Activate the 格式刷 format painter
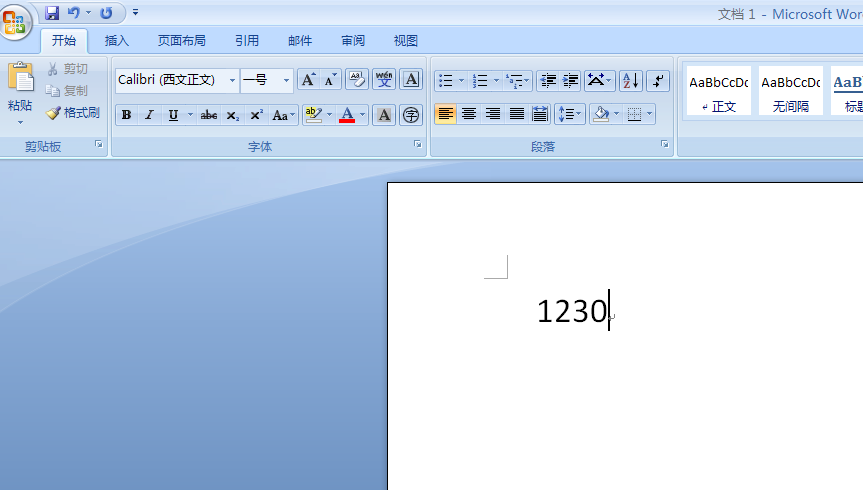The height and width of the screenshot is (490, 863). click(x=73, y=113)
